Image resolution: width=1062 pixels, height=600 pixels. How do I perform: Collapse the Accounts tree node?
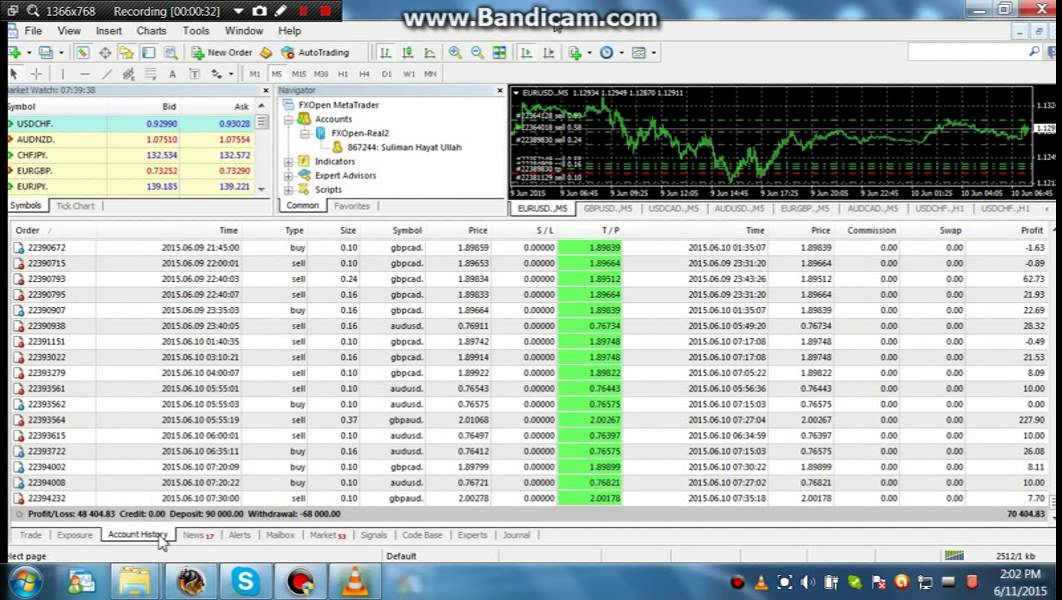coord(289,119)
